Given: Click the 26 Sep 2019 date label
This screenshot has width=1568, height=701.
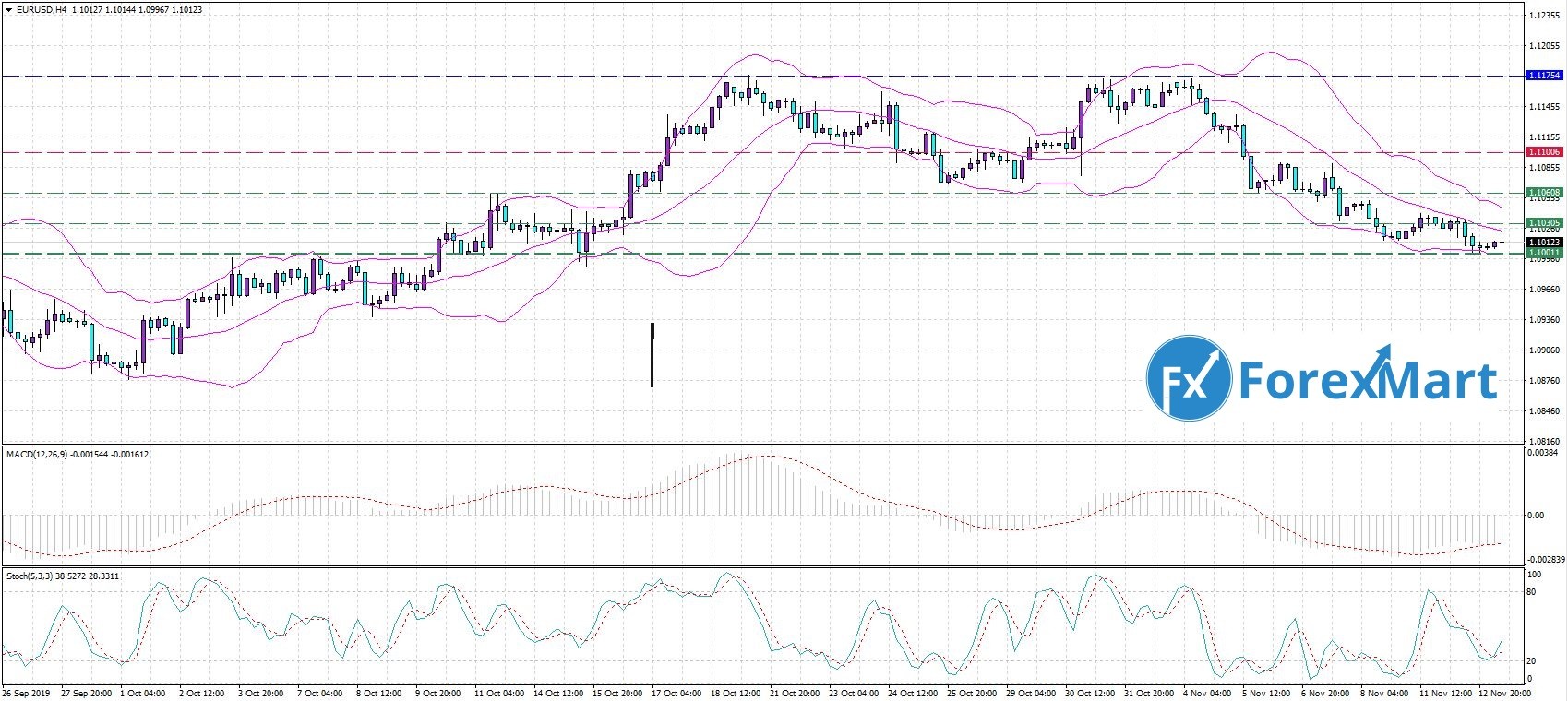Looking at the screenshot, I should click(26, 693).
